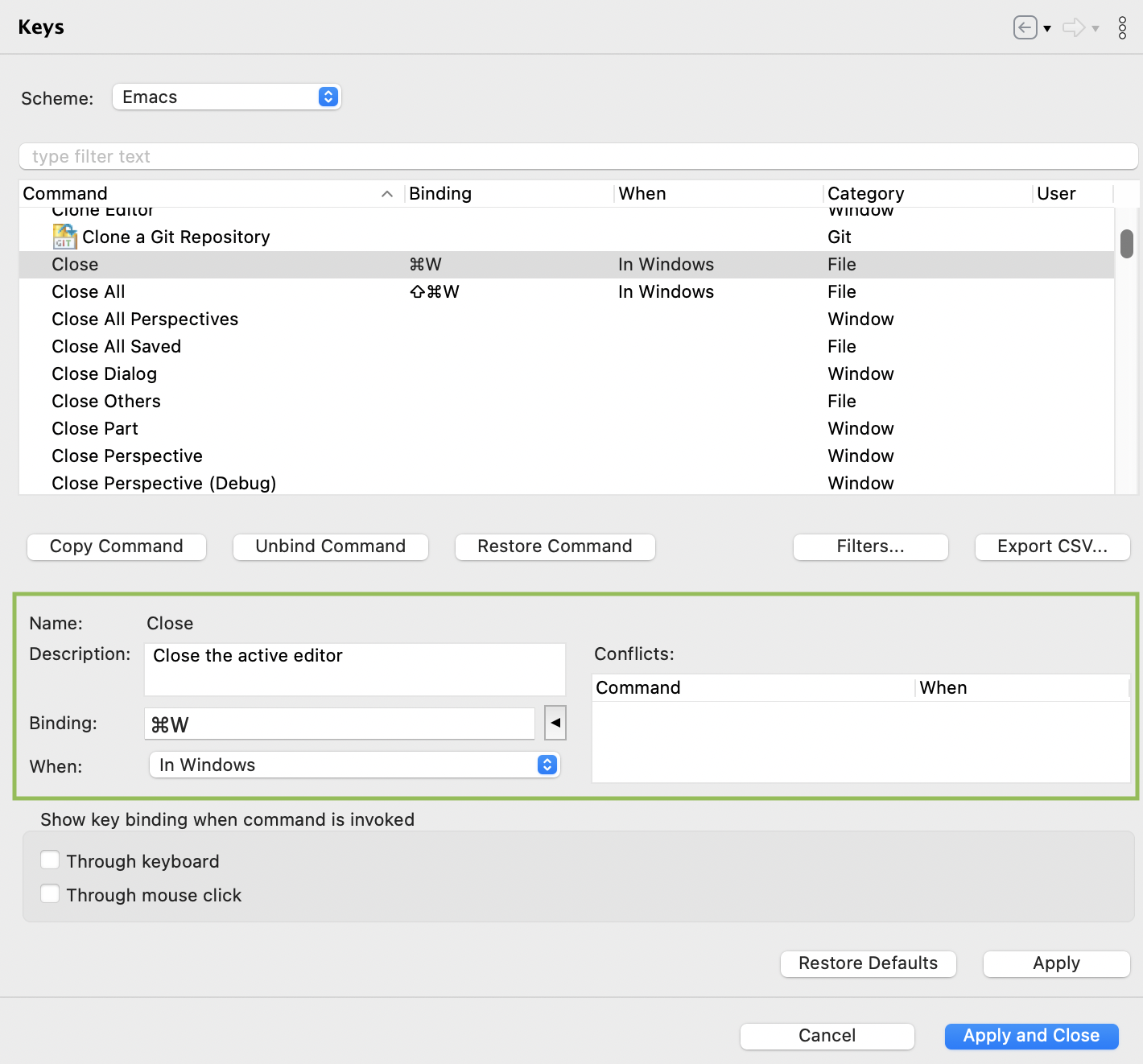This screenshot has width=1143, height=1064.
Task: Select the Close Others row in the list
Action: [x=105, y=401]
